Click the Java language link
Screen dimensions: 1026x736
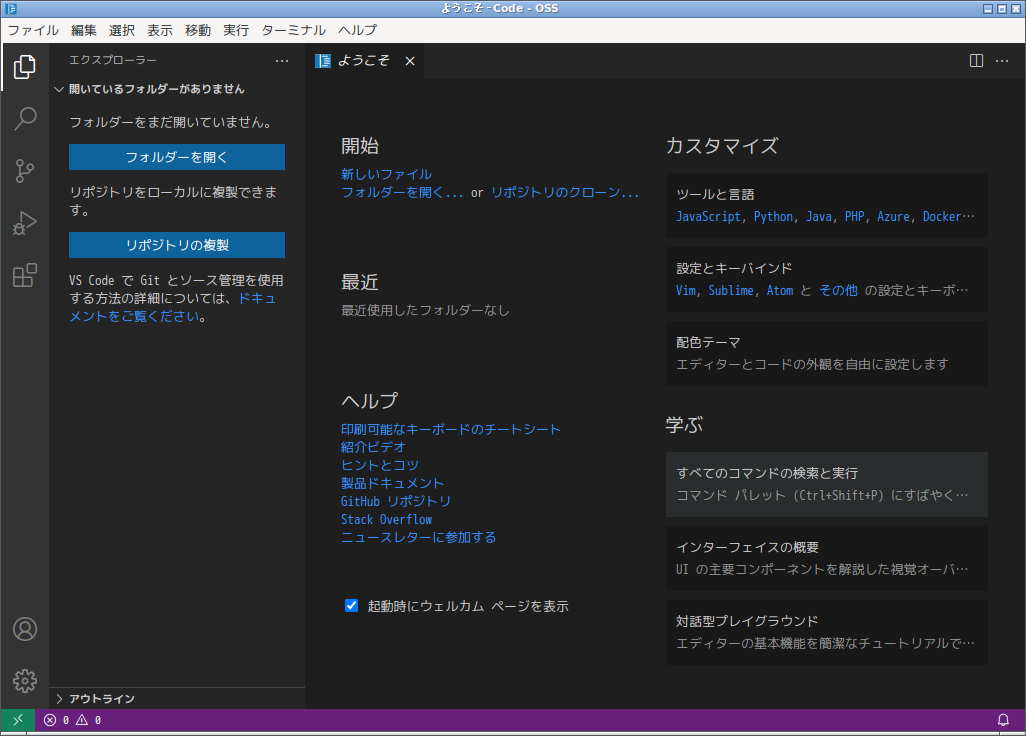819,217
